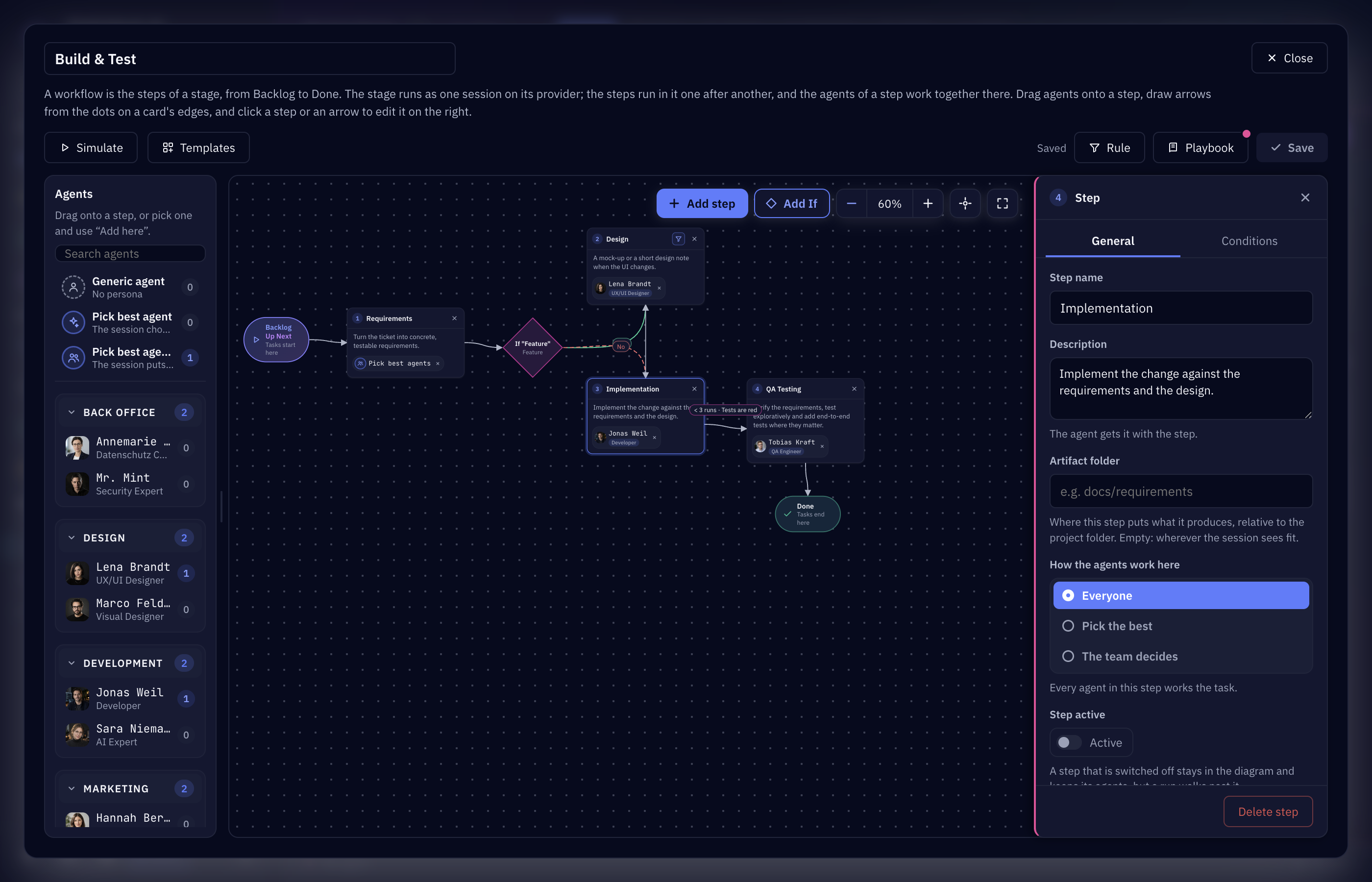Select the Everyone radio option

[1181, 596]
